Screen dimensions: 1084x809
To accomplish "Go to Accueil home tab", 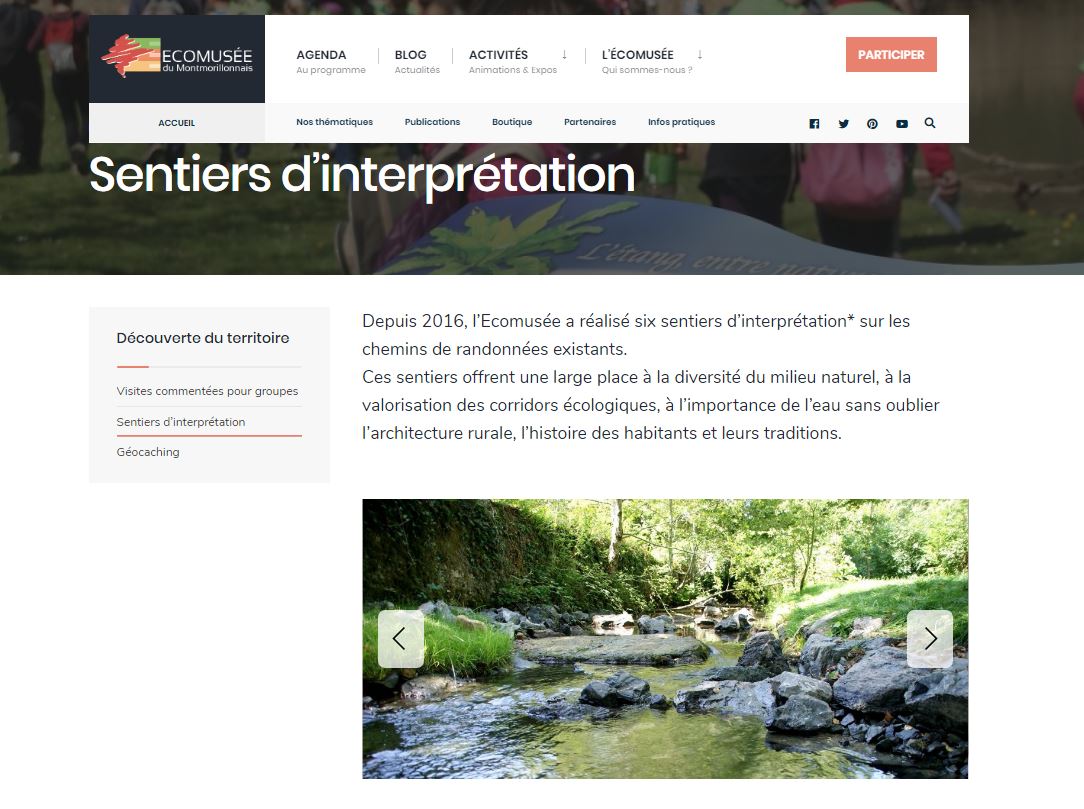I will pyautogui.click(x=176, y=123).
